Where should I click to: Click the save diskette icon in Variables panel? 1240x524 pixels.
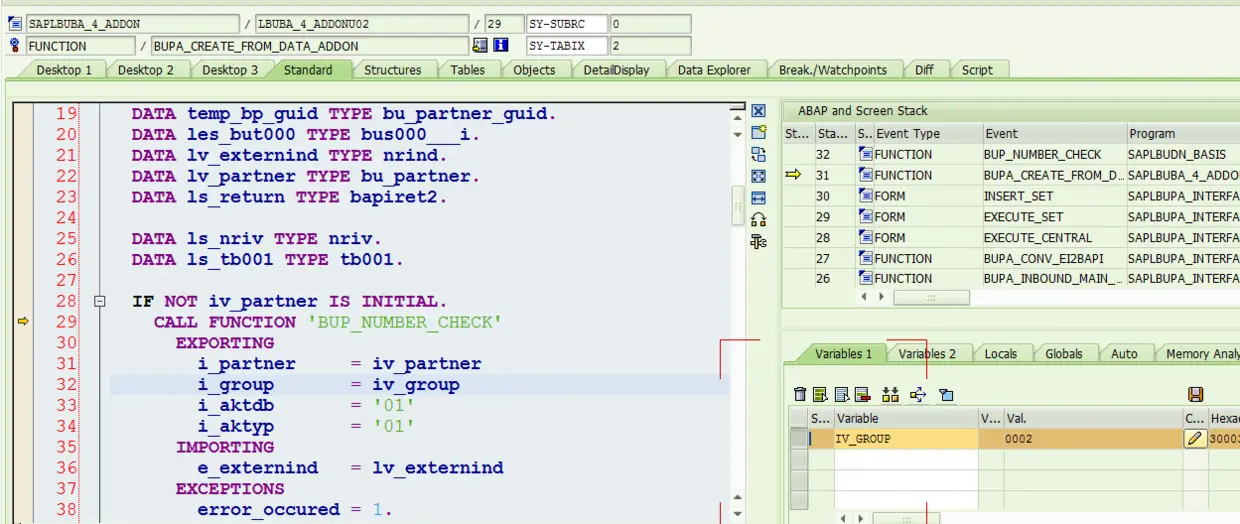(x=1195, y=394)
